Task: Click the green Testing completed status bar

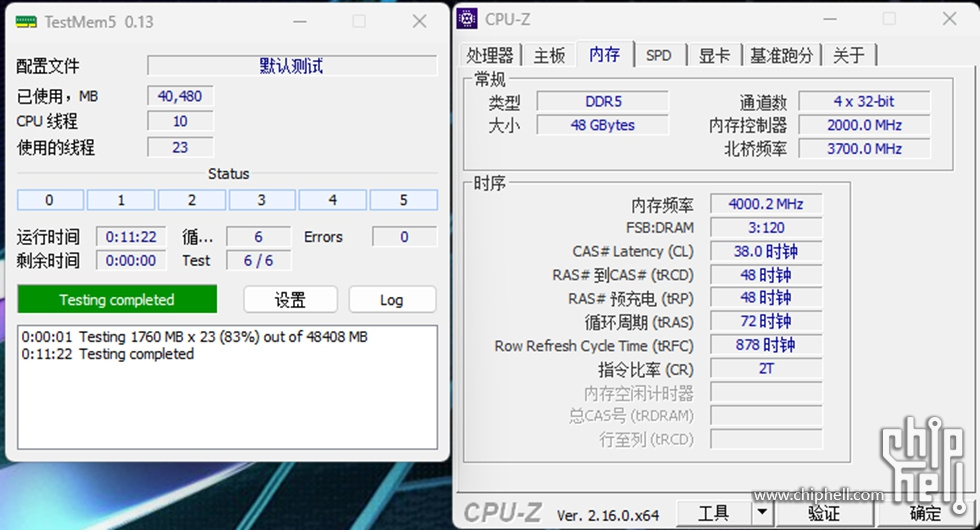Action: tap(117, 299)
